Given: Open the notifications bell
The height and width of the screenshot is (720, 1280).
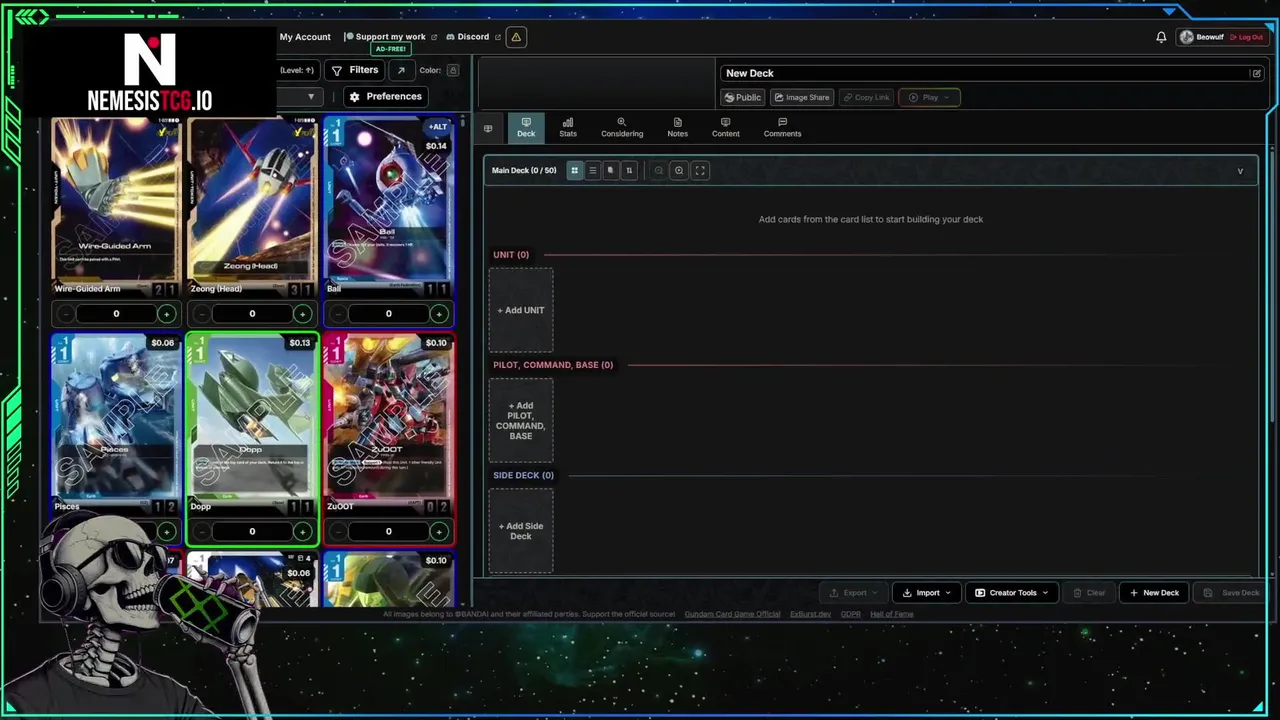Looking at the screenshot, I should tap(1161, 37).
